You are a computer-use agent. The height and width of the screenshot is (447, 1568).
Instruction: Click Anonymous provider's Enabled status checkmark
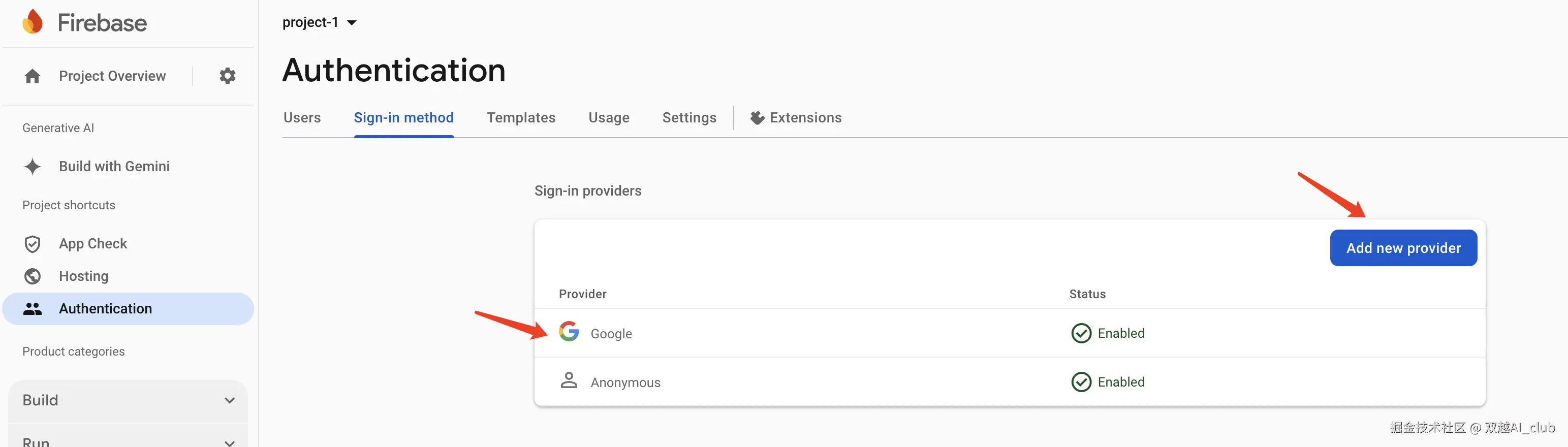(1081, 382)
